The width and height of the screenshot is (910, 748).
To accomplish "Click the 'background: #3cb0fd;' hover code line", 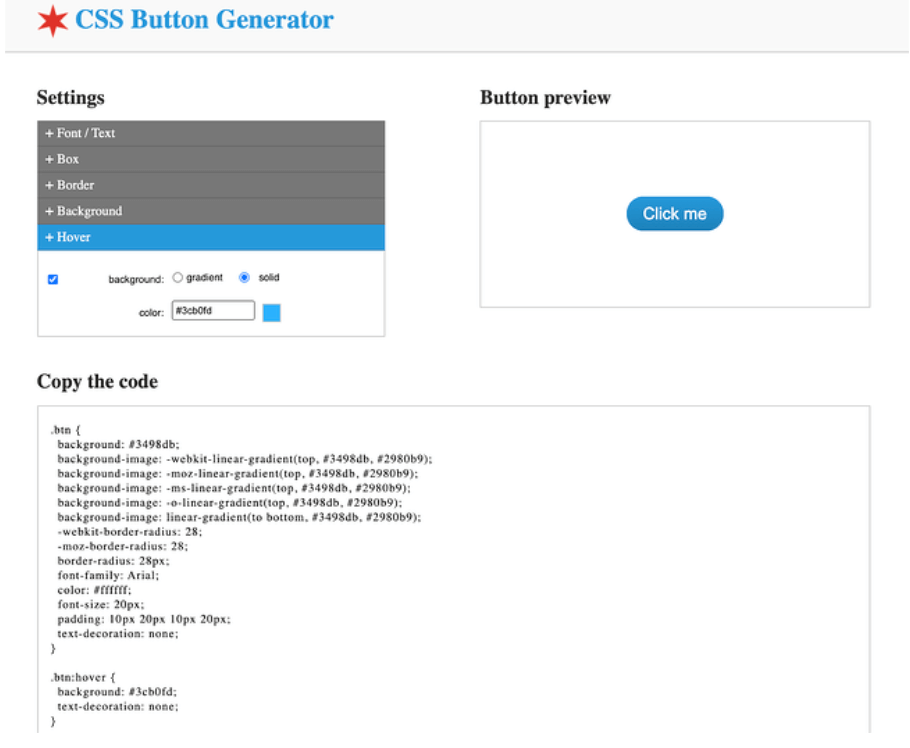I will coord(117,692).
